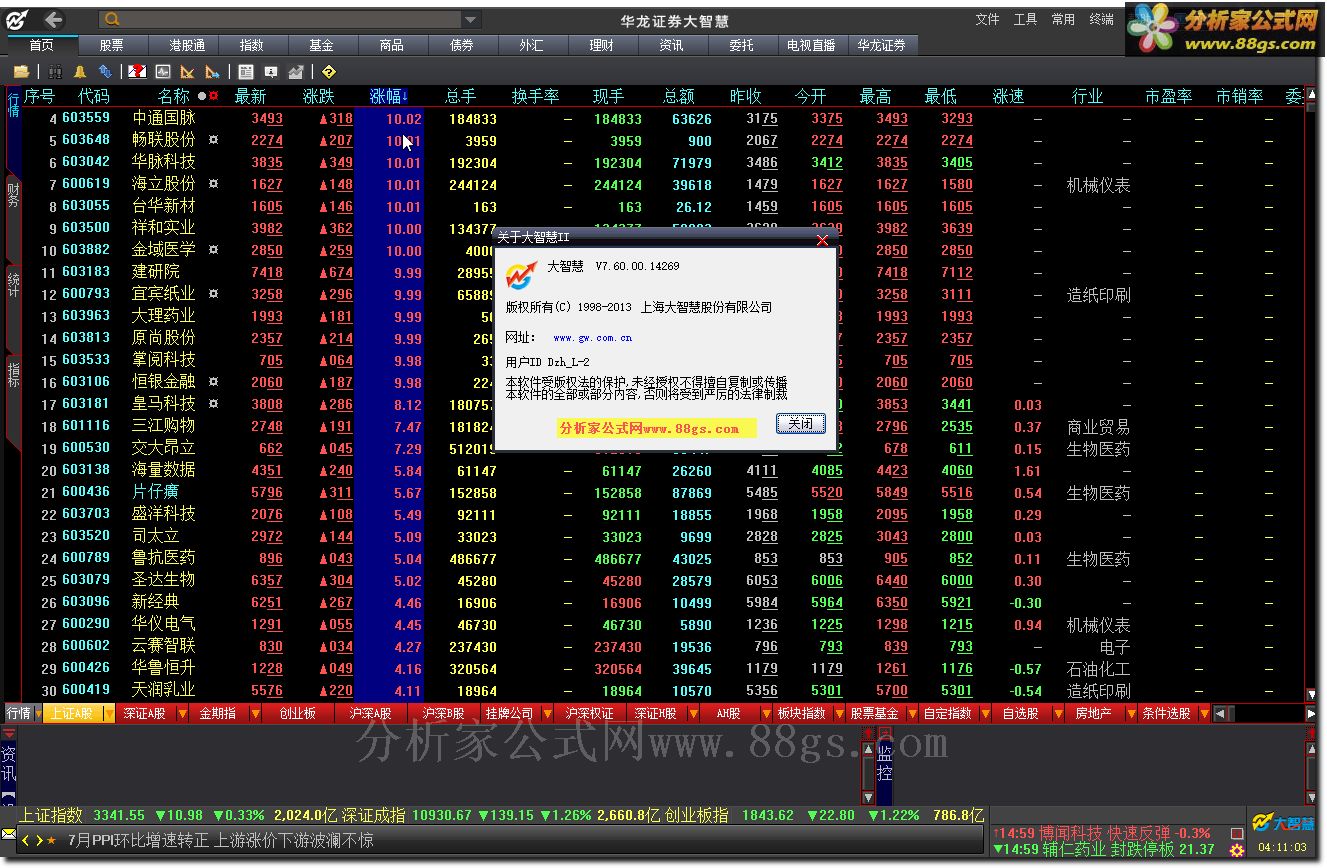The width and height of the screenshot is (1327, 868).
Task: Click the red marker icon beside 名称 header
Action: (x=213, y=97)
